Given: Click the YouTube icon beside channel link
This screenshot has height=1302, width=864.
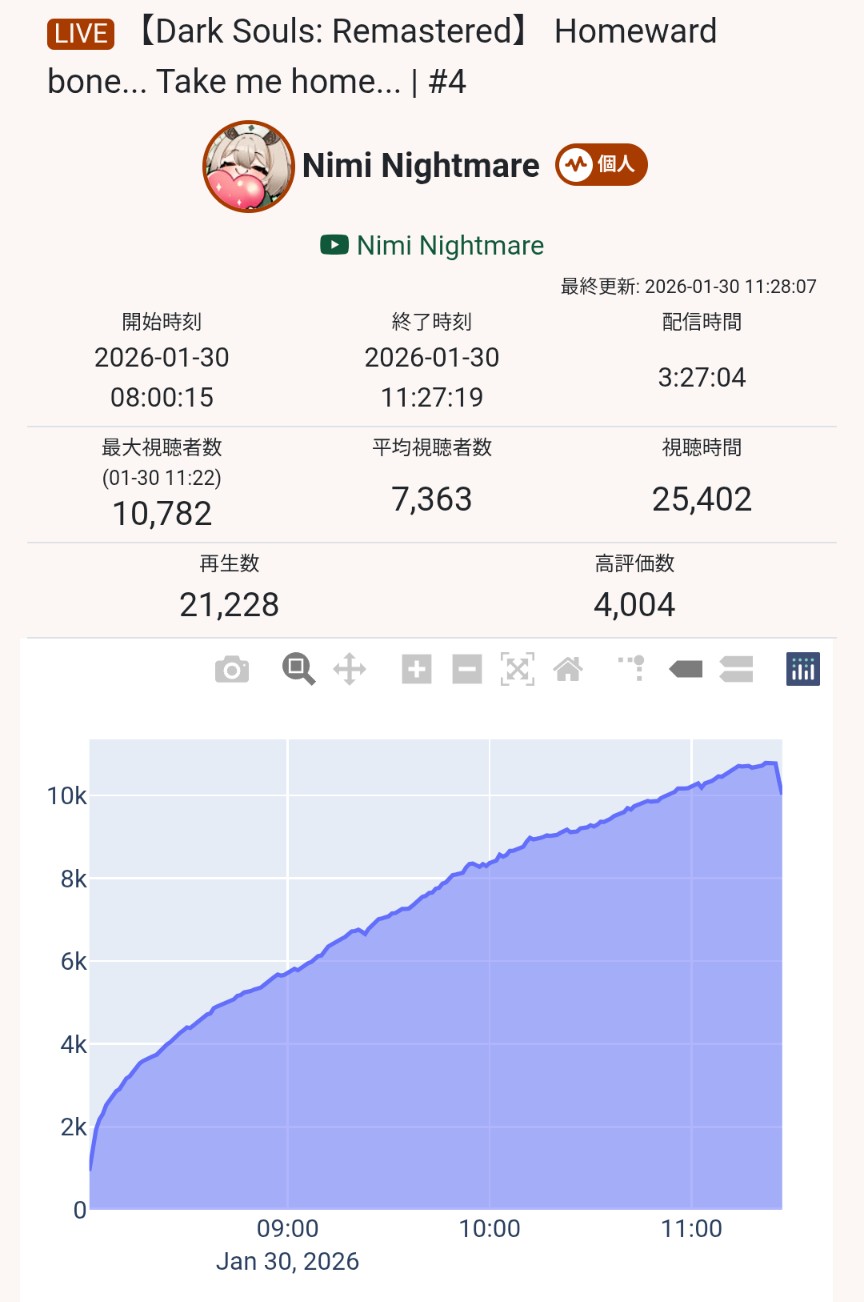Looking at the screenshot, I should click(334, 245).
